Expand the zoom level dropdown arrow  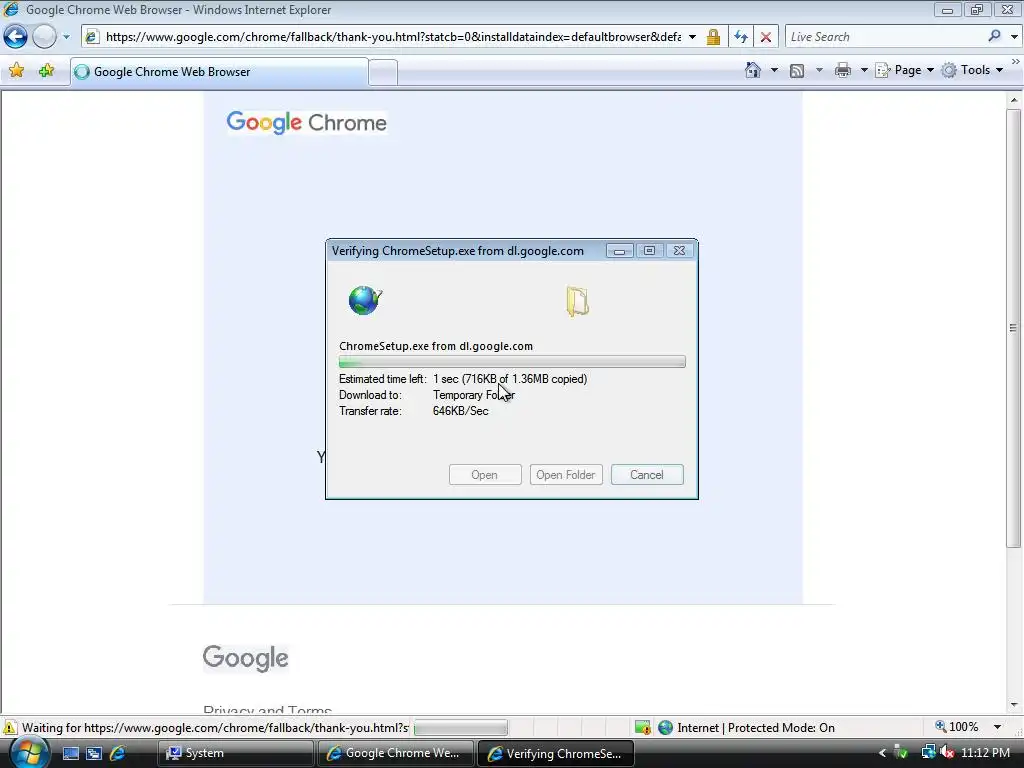tap(997, 727)
